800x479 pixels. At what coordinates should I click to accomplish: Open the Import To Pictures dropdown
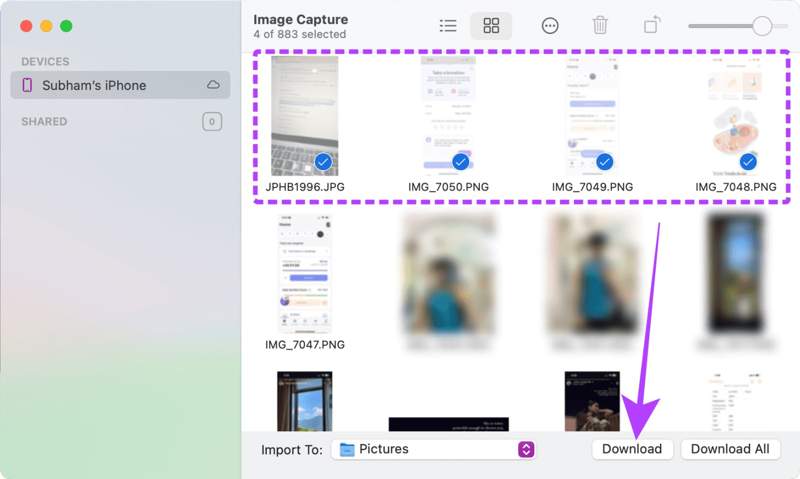[x=434, y=449]
